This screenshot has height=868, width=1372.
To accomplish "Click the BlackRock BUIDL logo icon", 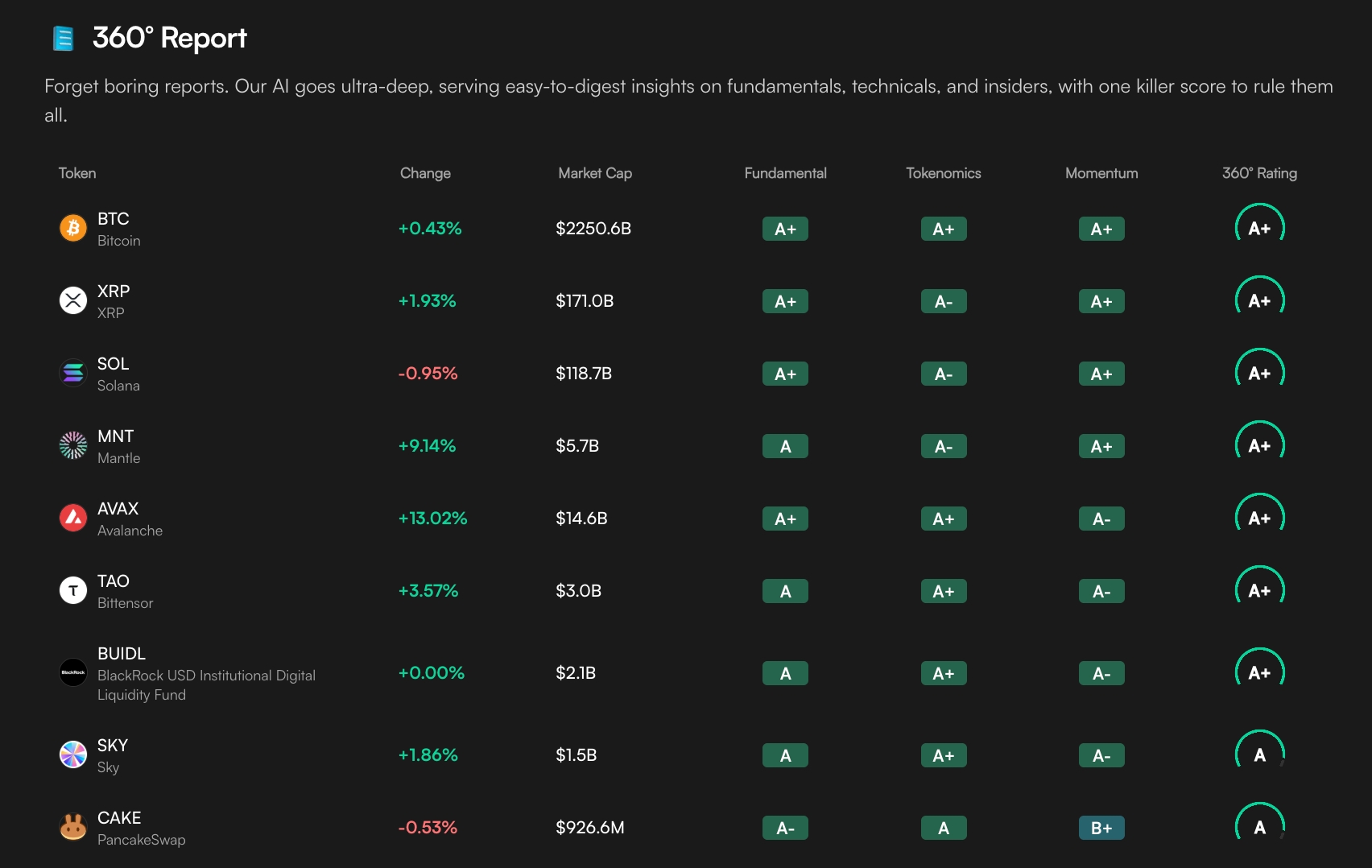I will (x=73, y=672).
